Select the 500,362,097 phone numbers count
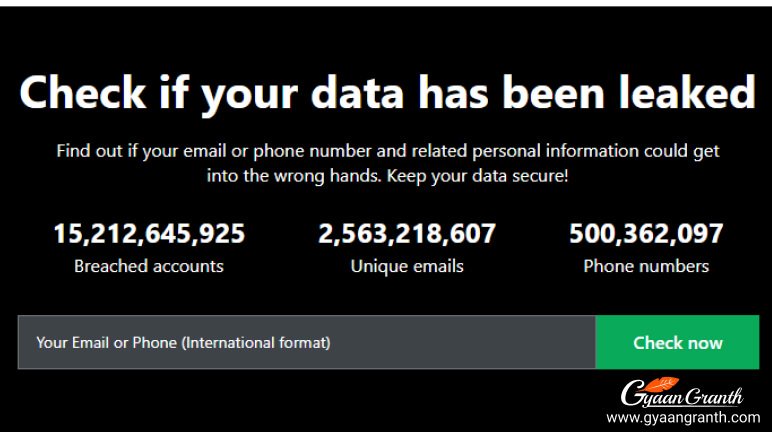This screenshot has width=772, height=432. [646, 234]
